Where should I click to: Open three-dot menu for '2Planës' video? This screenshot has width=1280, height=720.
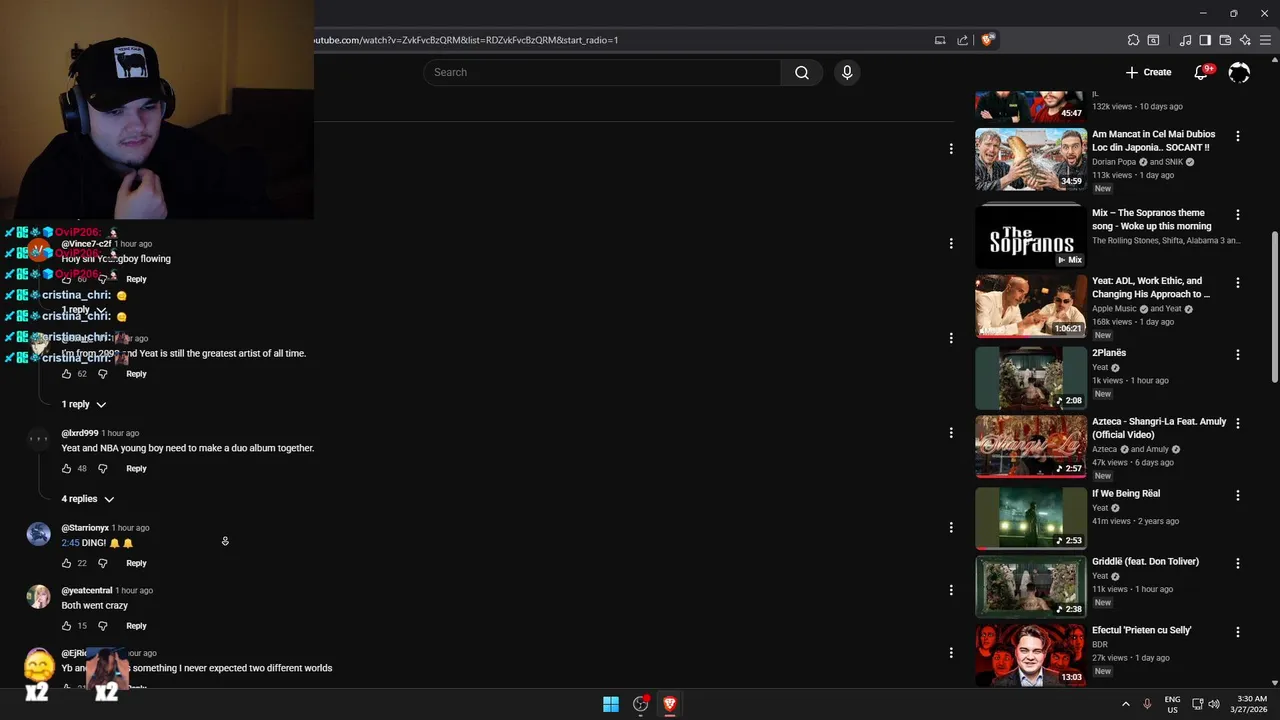click(x=1238, y=355)
